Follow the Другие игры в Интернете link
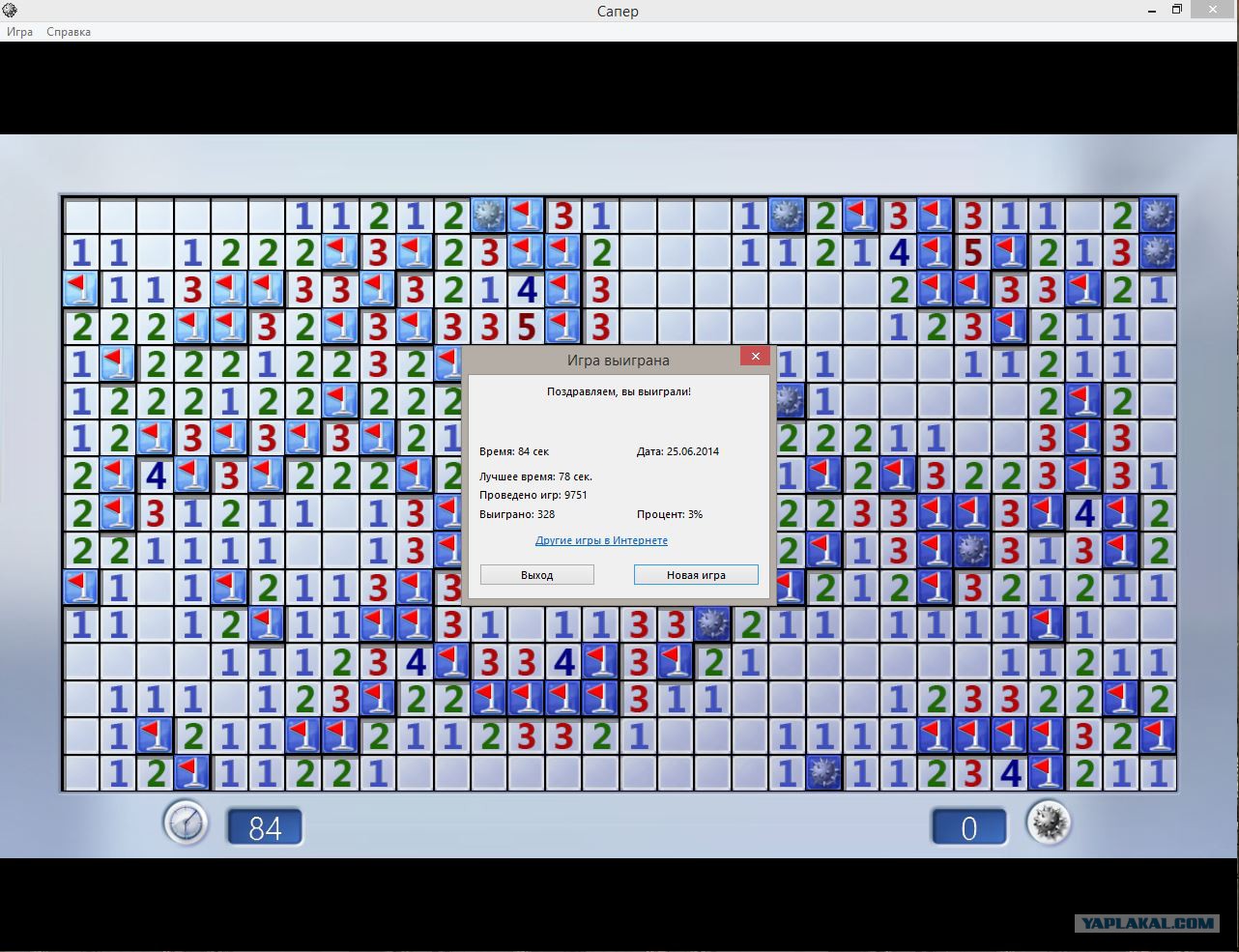This screenshot has width=1239, height=952. point(601,540)
